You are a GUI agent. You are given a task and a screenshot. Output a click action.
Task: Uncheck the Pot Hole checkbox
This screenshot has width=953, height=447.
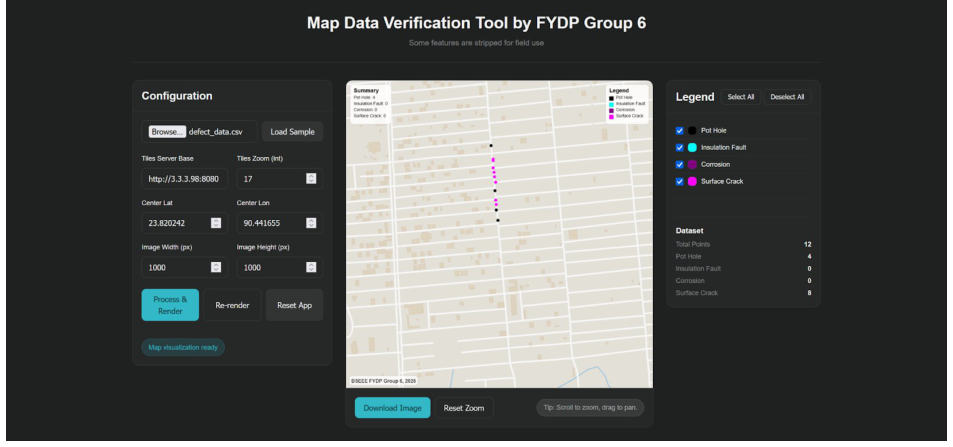click(679, 131)
